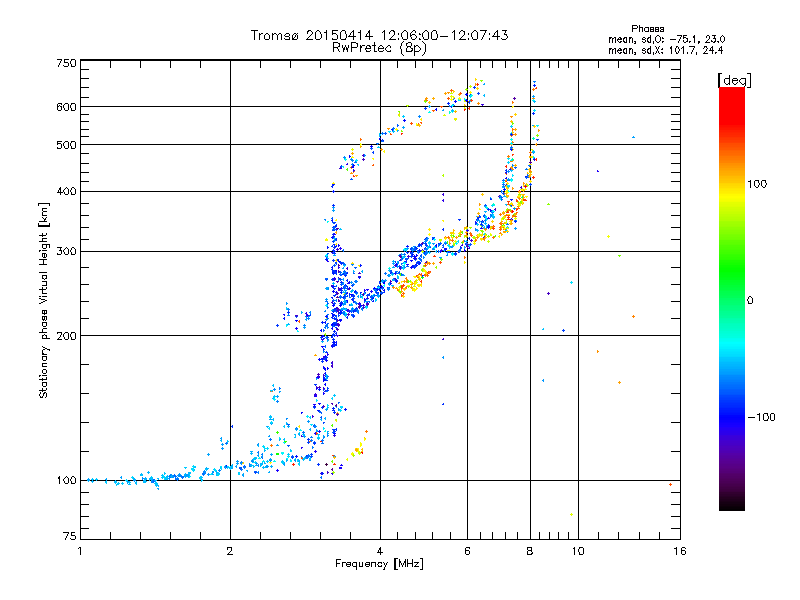The width and height of the screenshot is (800, 600).
Task: Click the y-axis tick label '600'
Action: 66,107
